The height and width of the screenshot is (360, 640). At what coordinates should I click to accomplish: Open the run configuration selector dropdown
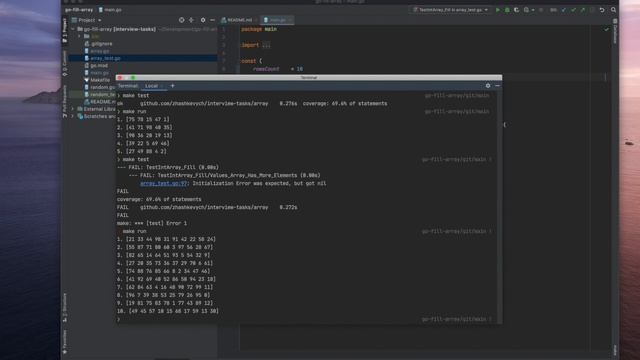450,10
